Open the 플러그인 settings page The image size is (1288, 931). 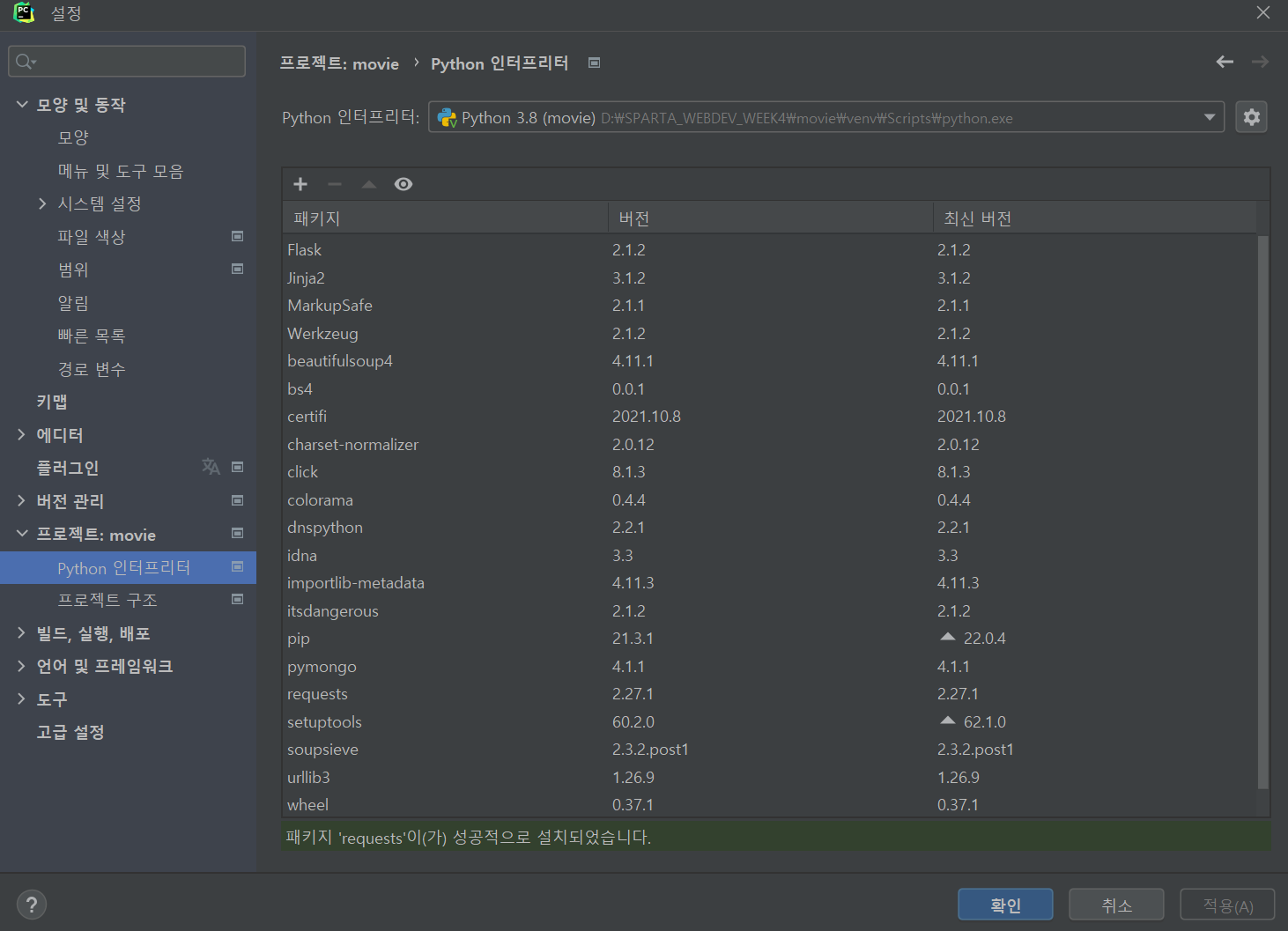pos(67,468)
